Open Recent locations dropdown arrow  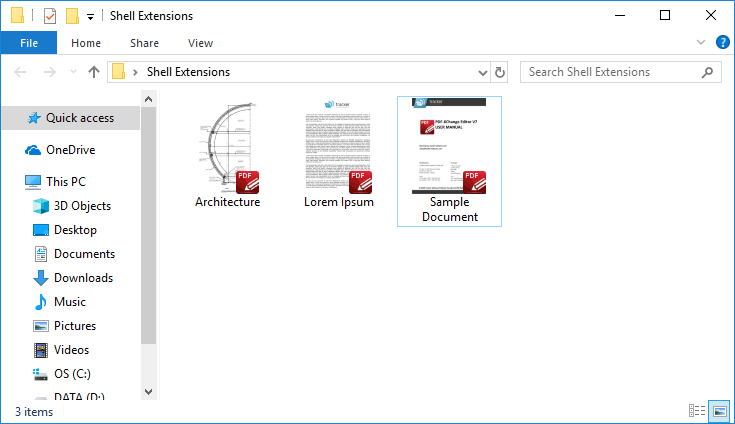coord(72,72)
